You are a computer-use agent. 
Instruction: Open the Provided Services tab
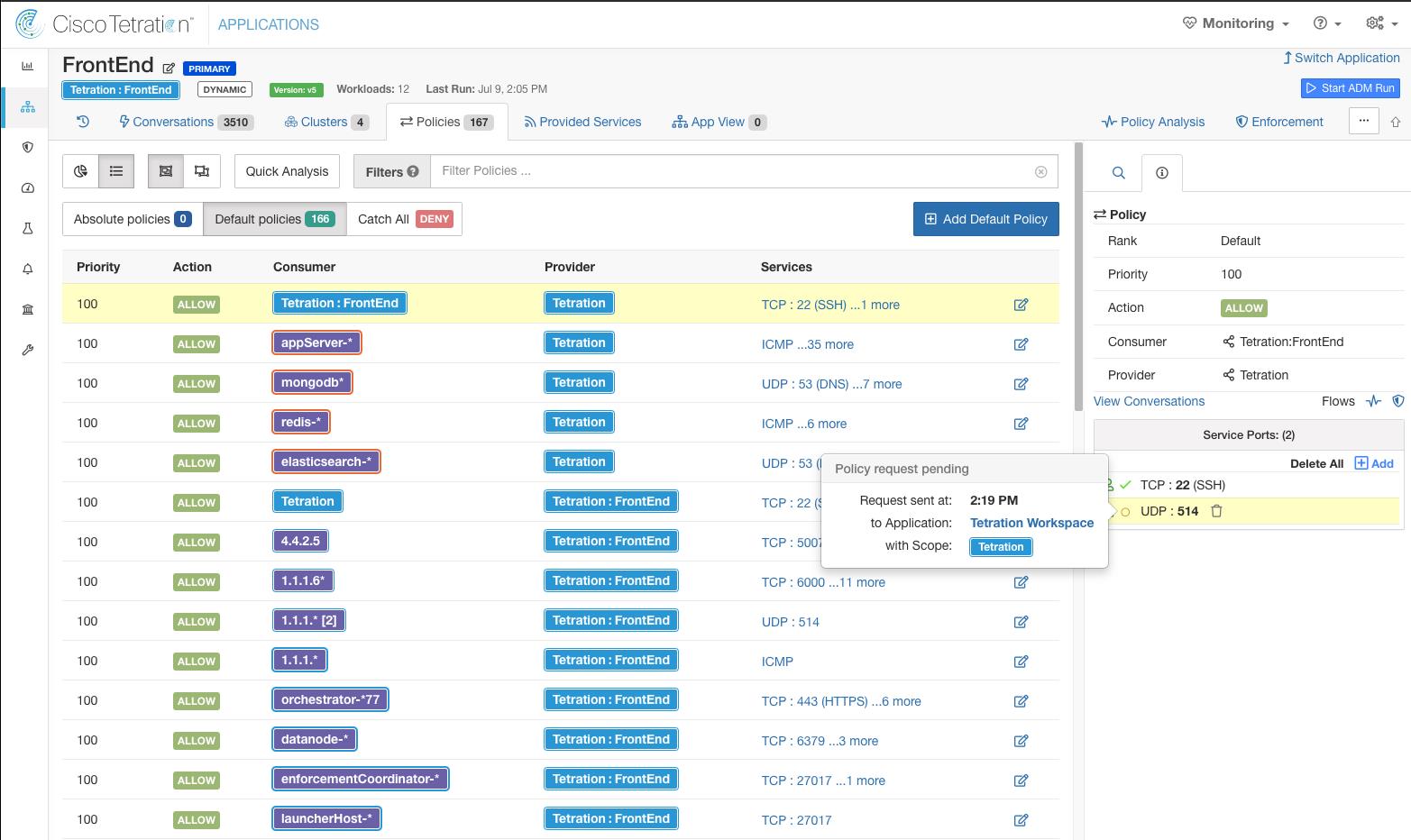(x=582, y=122)
